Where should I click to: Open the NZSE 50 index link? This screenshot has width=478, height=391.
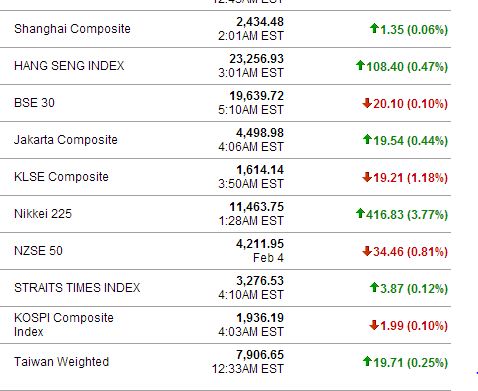click(38, 251)
